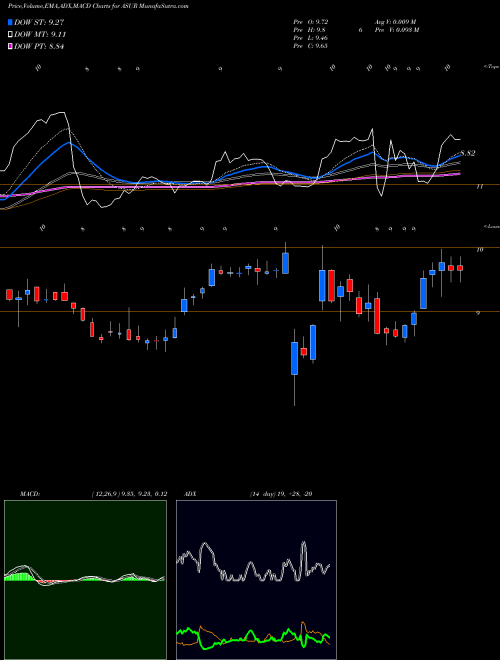Screen dimensions: 500x660
Task: Click the '9' price axis label beside the candles
Action: (x=478, y=313)
